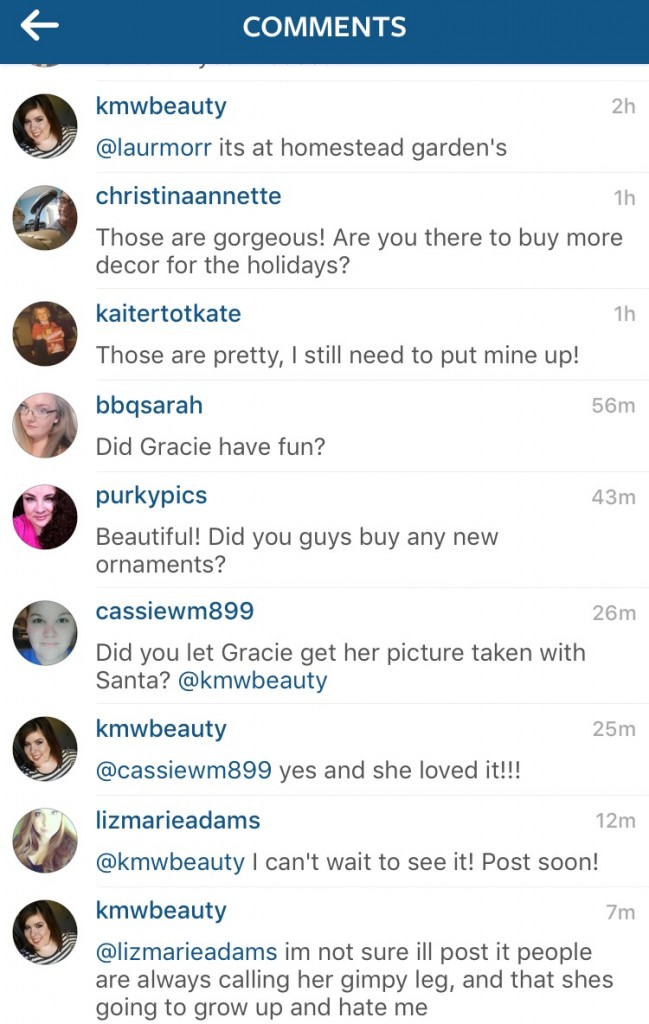Select the 'Did Gracie have fun?' comment
Viewport: 649px width, 1024px height.
coord(211,446)
